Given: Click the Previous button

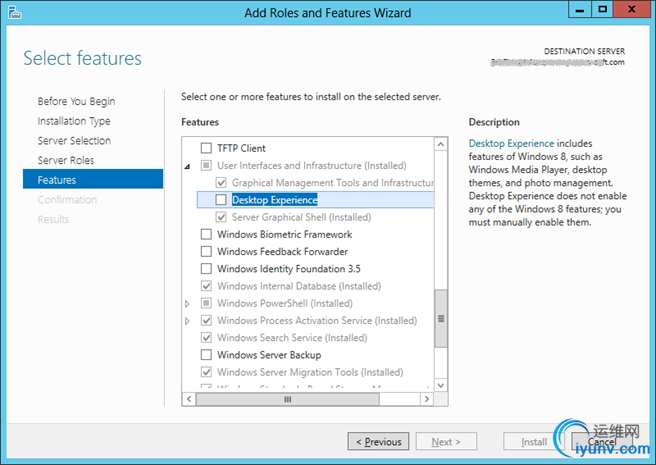Looking at the screenshot, I should [378, 442].
